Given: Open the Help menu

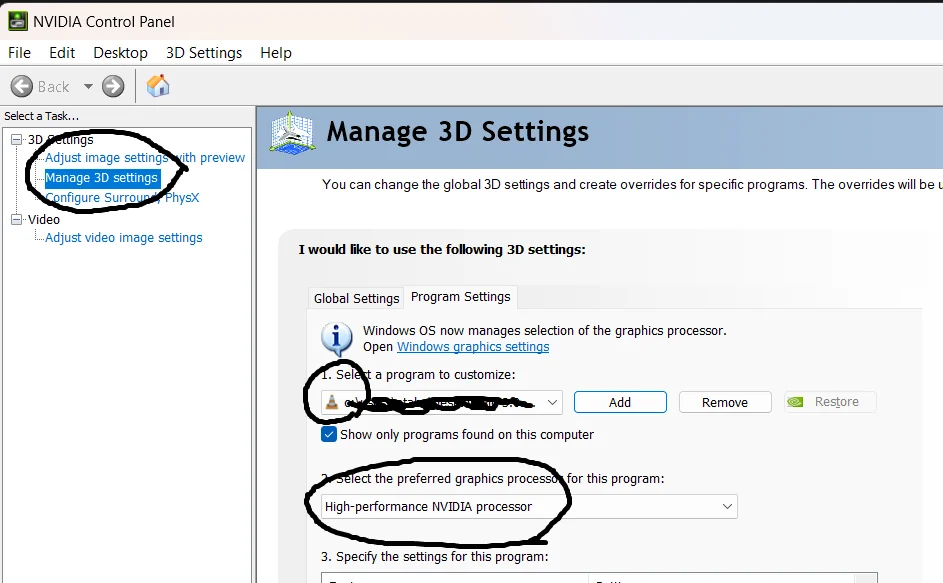Looking at the screenshot, I should tap(276, 53).
